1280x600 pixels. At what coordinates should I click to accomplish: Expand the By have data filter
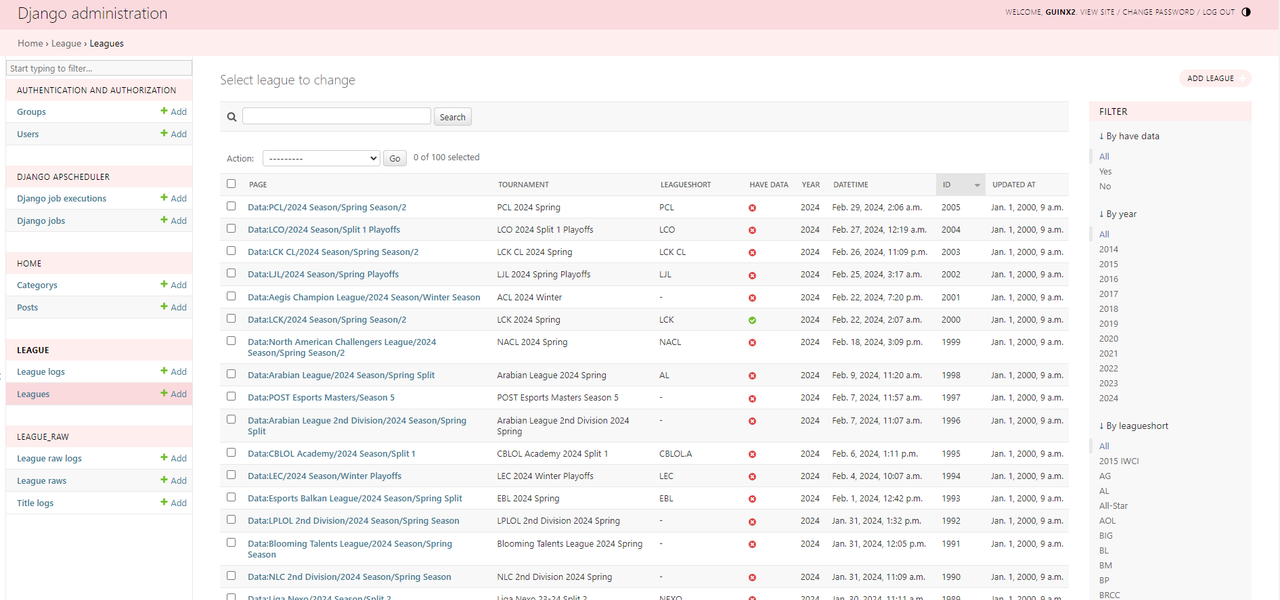pyautogui.click(x=1129, y=136)
